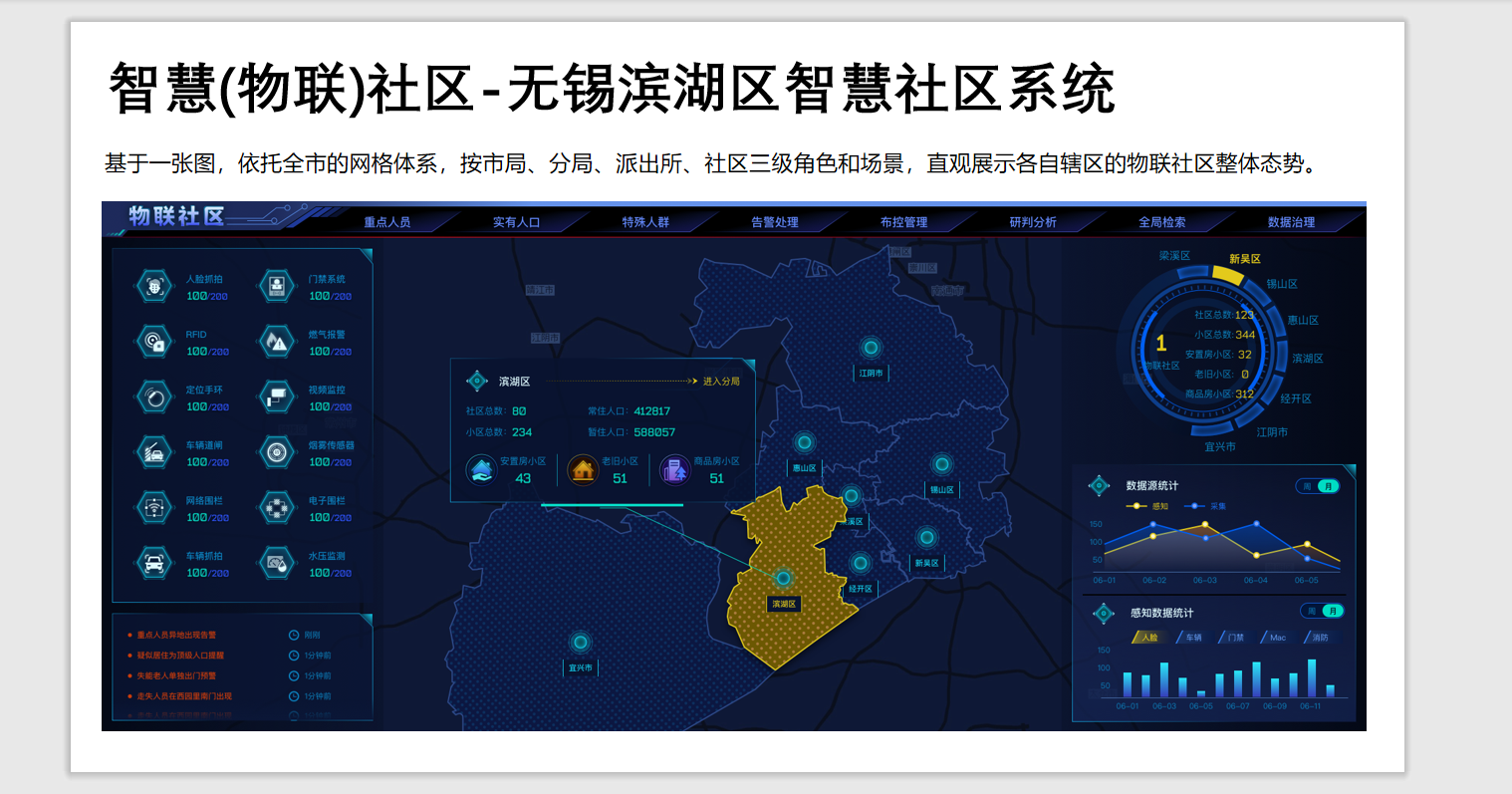Click the 老旧小区 orange house icon
This screenshot has height=794, width=1512.
583,469
